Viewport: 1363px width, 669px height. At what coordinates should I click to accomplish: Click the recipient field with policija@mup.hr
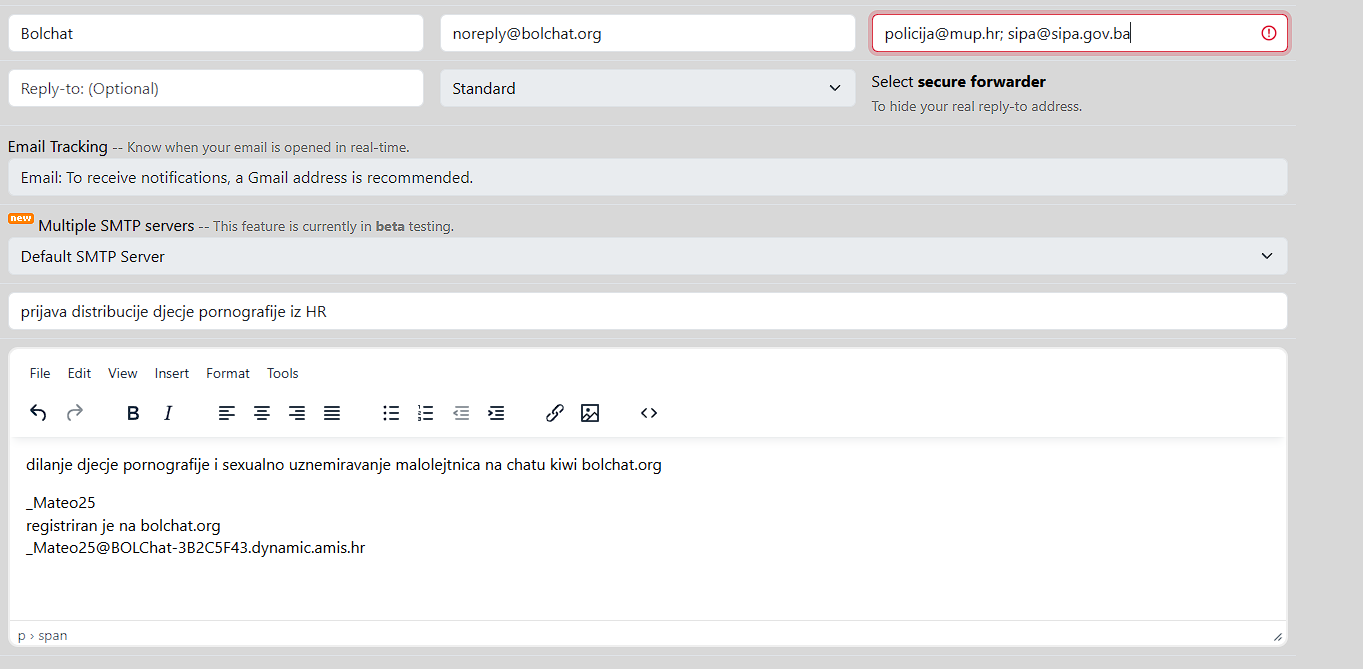1080,33
